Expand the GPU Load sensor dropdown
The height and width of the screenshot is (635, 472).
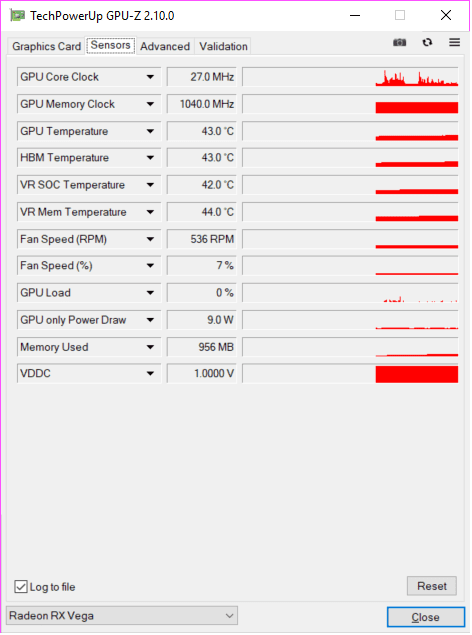tap(150, 293)
